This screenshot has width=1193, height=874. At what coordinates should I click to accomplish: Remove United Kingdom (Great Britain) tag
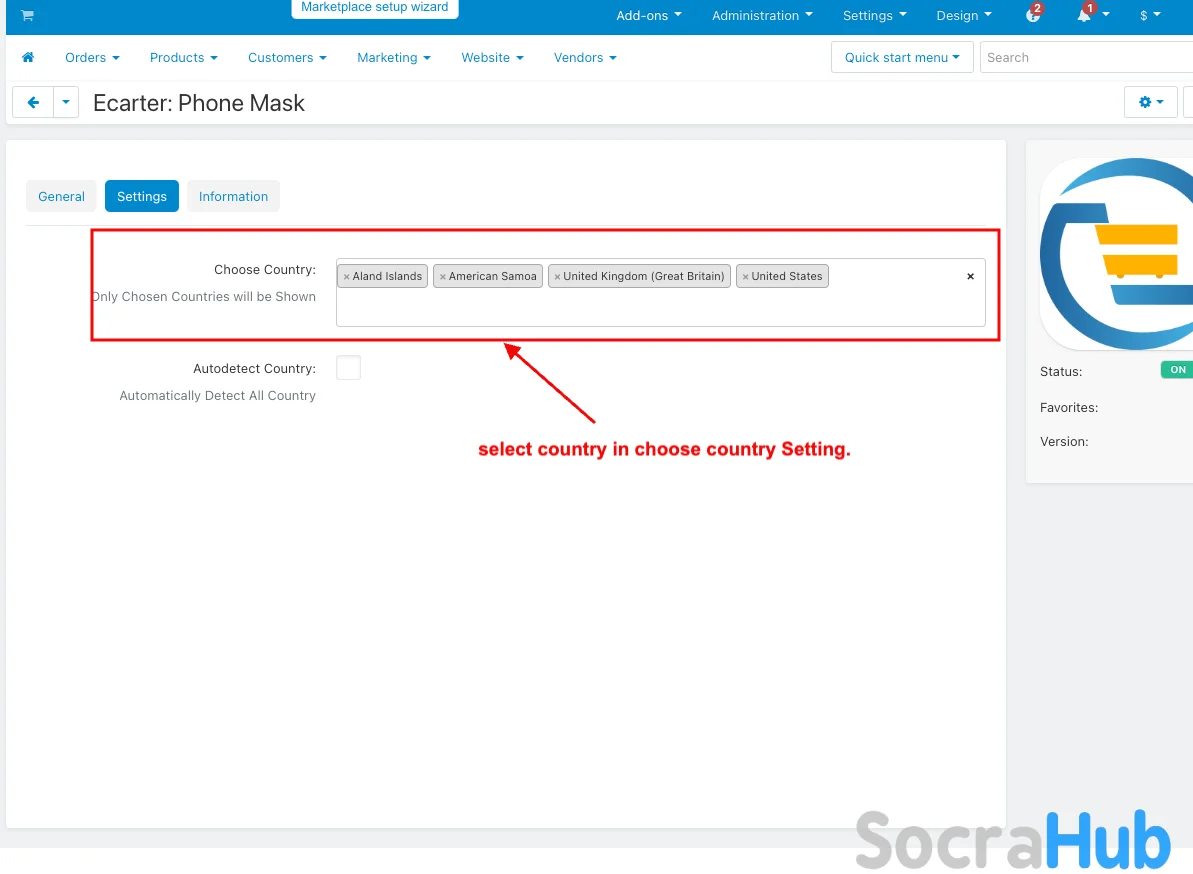pyautogui.click(x=557, y=277)
